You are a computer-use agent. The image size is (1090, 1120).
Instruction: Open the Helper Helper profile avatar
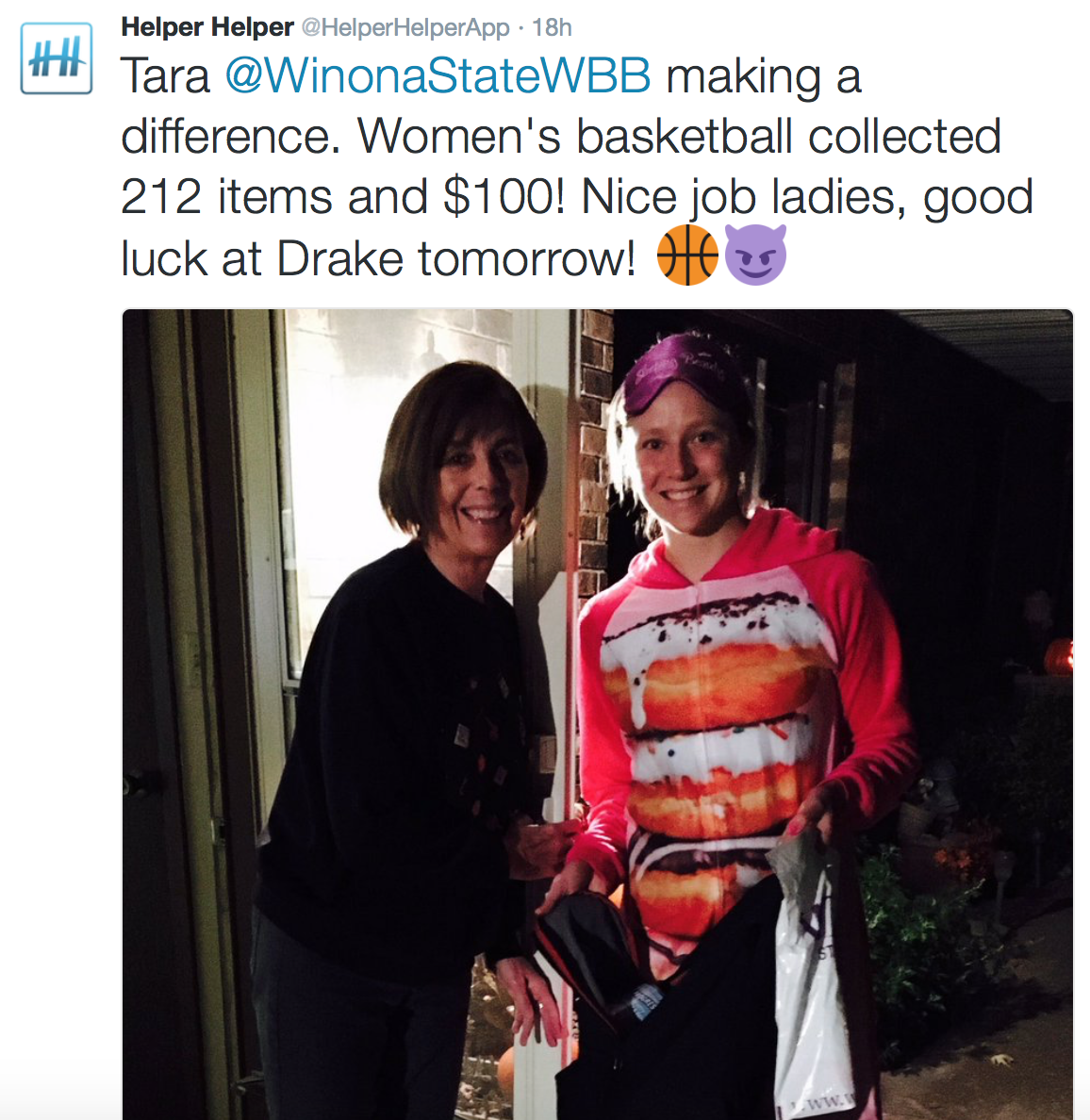(57, 58)
